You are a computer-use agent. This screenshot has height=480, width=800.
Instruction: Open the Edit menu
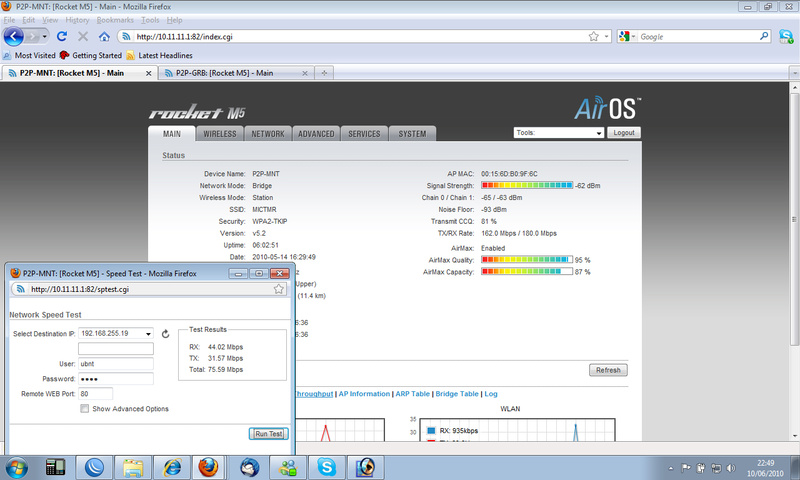click(x=29, y=20)
